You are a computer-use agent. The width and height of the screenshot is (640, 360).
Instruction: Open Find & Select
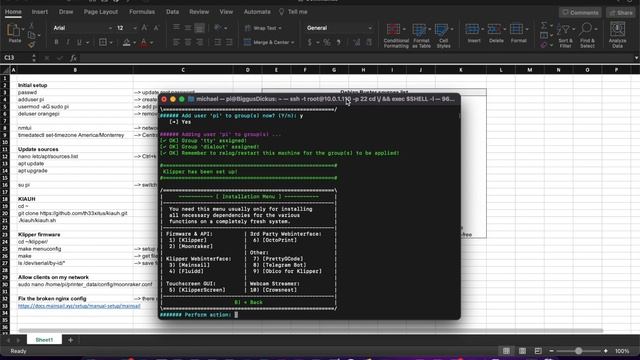[587, 36]
